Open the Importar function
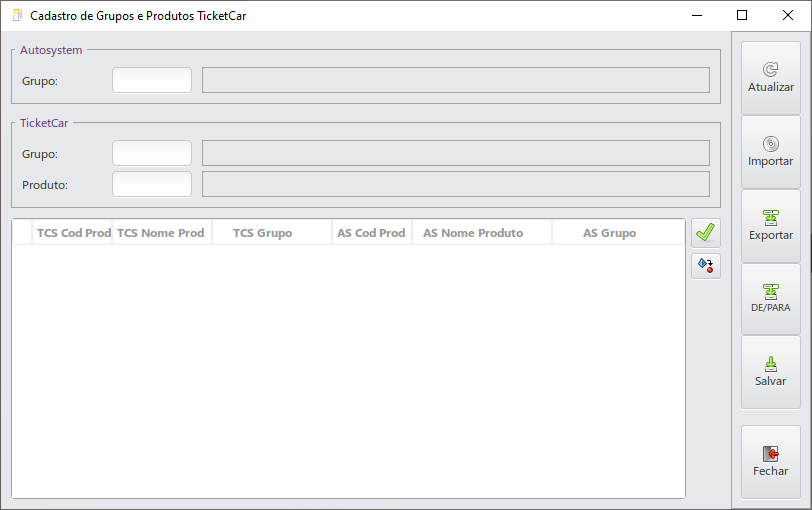The image size is (812, 510). click(x=771, y=152)
